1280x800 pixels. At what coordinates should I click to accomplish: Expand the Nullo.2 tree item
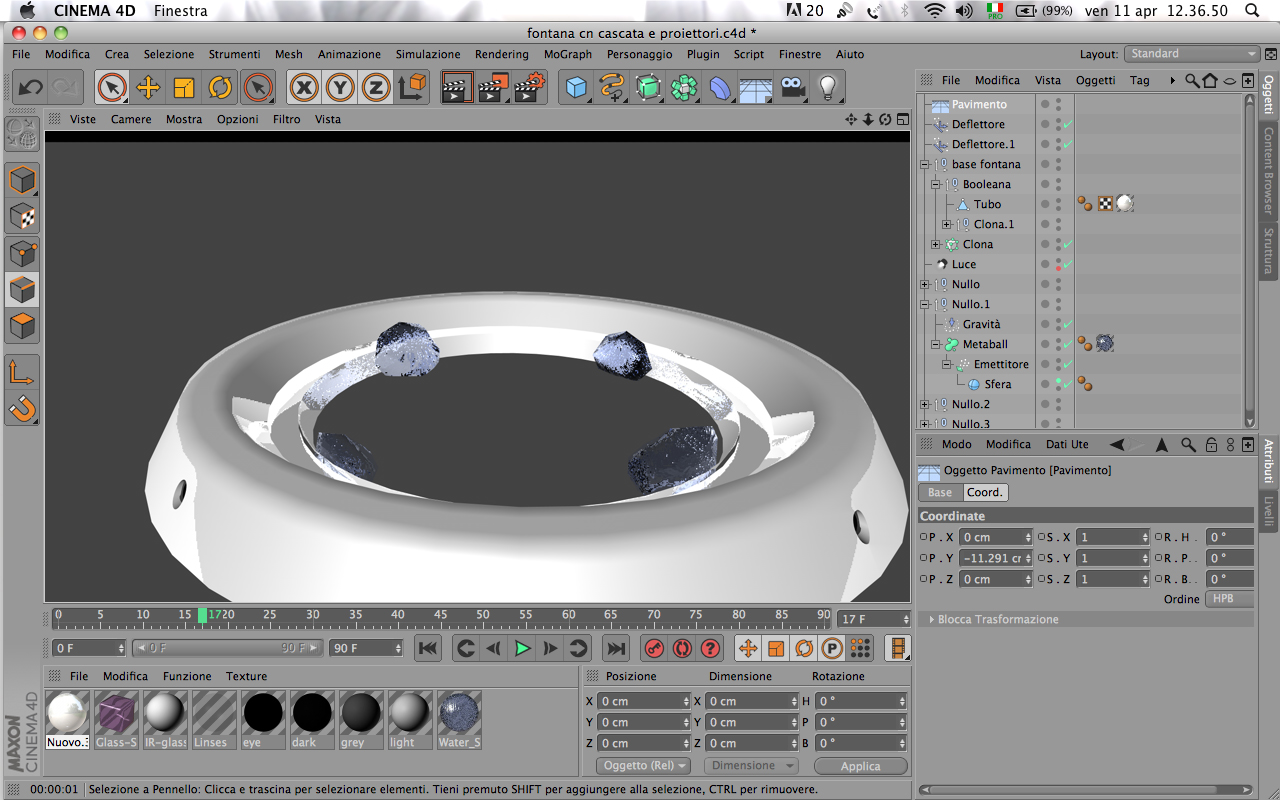(x=925, y=404)
